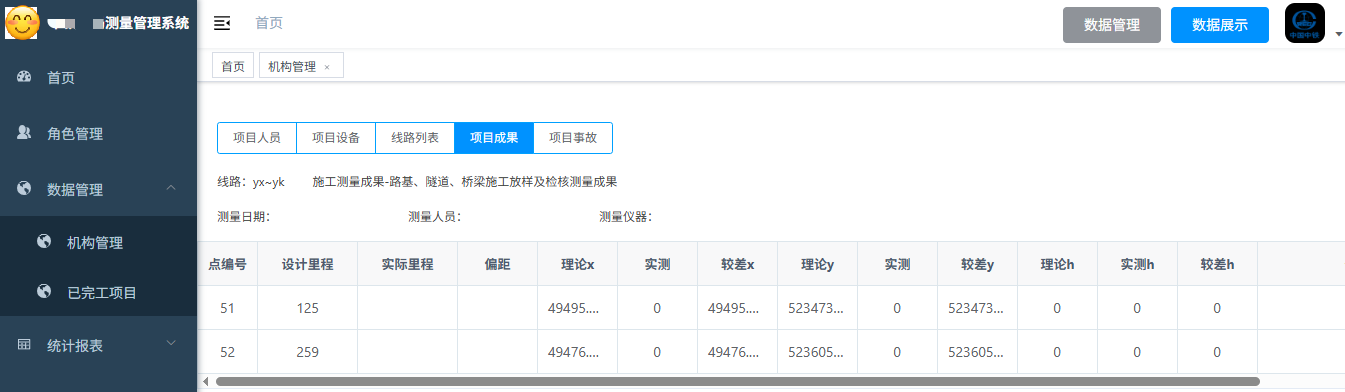Click the 实际里程 column header
The image size is (1345, 392).
point(407,264)
